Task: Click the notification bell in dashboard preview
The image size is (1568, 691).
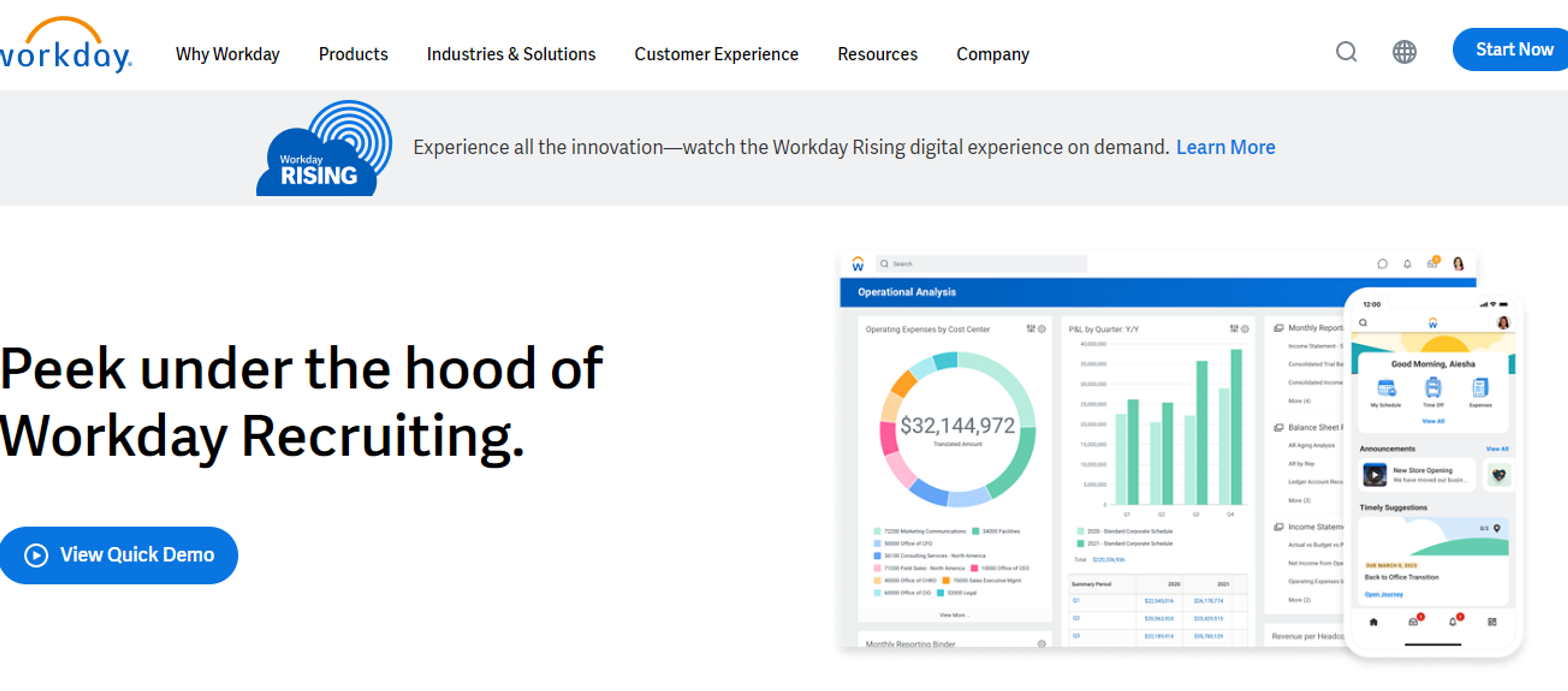Action: click(1407, 264)
